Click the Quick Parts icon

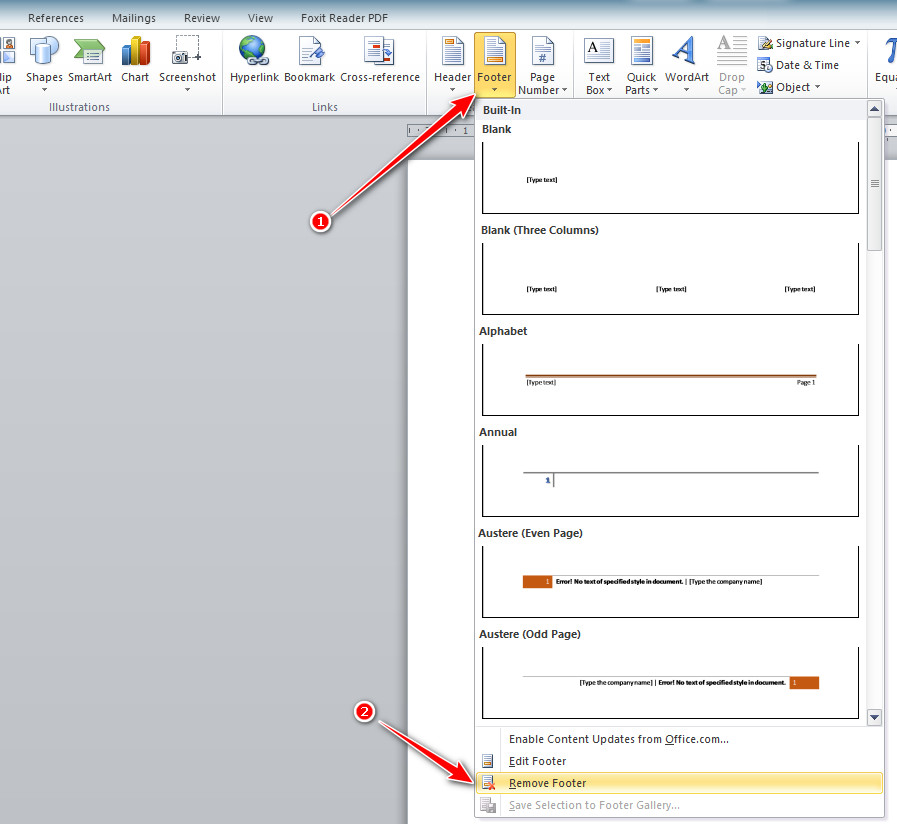tap(641, 51)
